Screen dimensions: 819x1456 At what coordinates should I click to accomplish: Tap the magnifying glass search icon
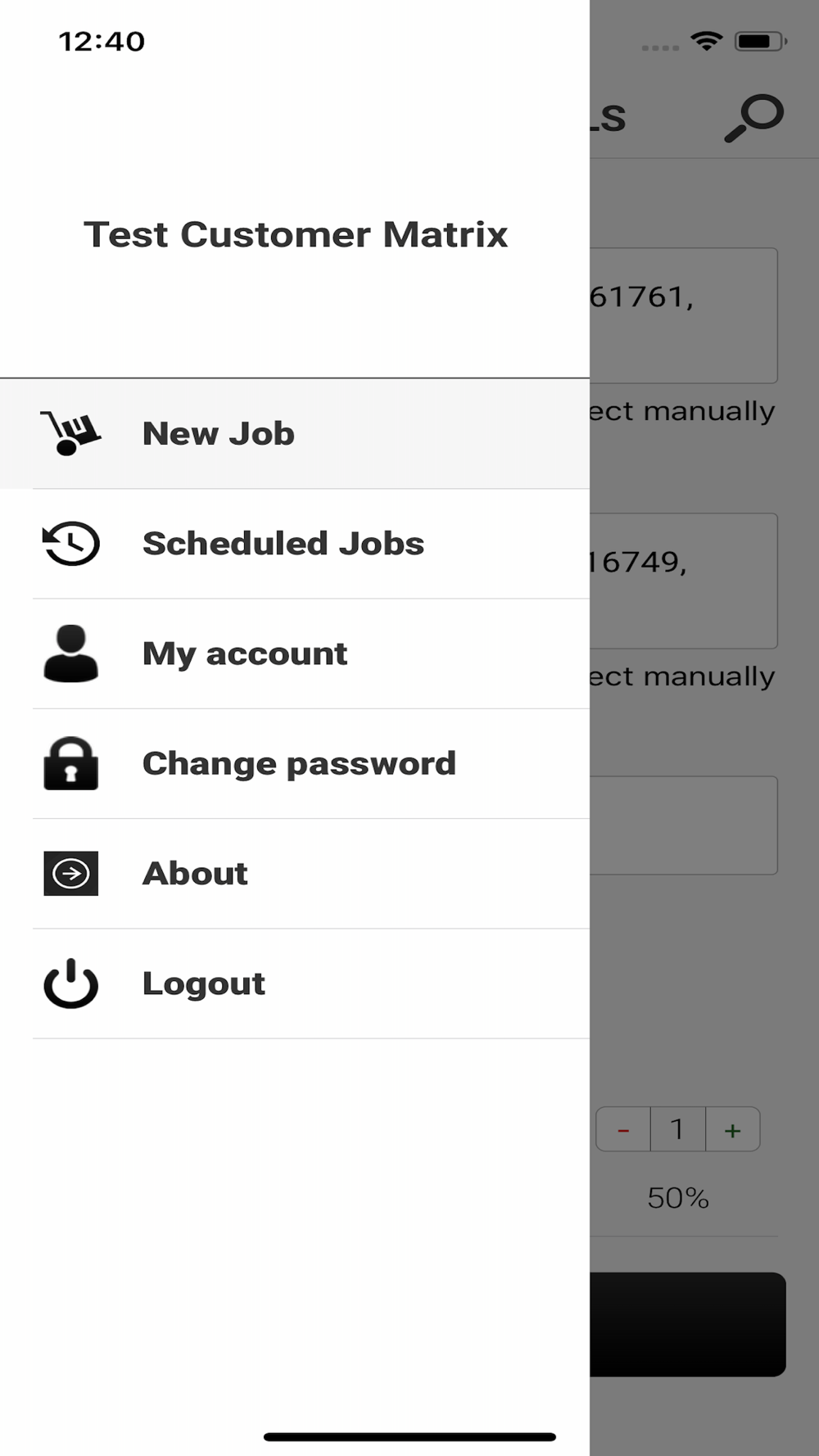tap(753, 118)
